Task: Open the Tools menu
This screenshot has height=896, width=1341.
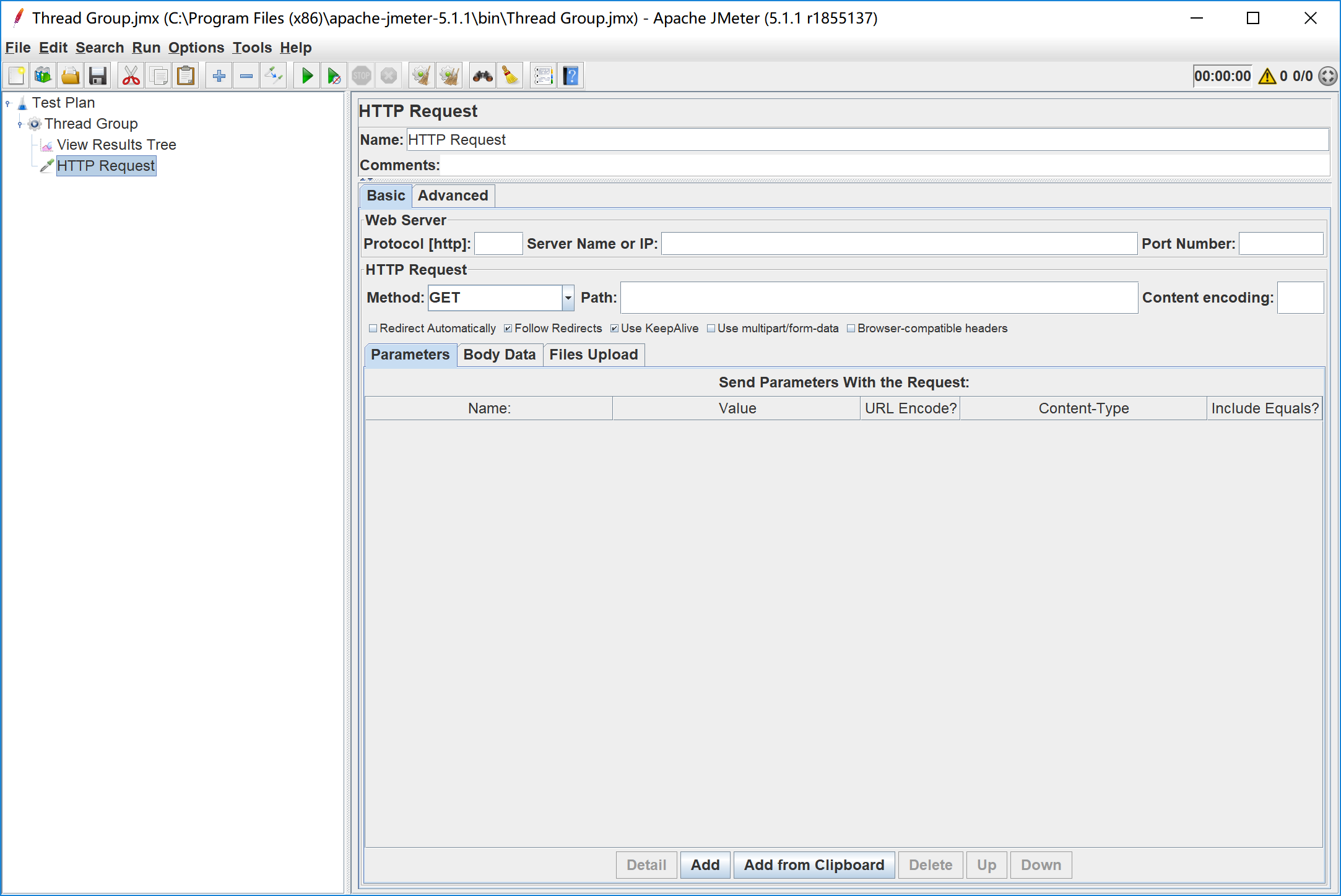Action: [x=252, y=48]
